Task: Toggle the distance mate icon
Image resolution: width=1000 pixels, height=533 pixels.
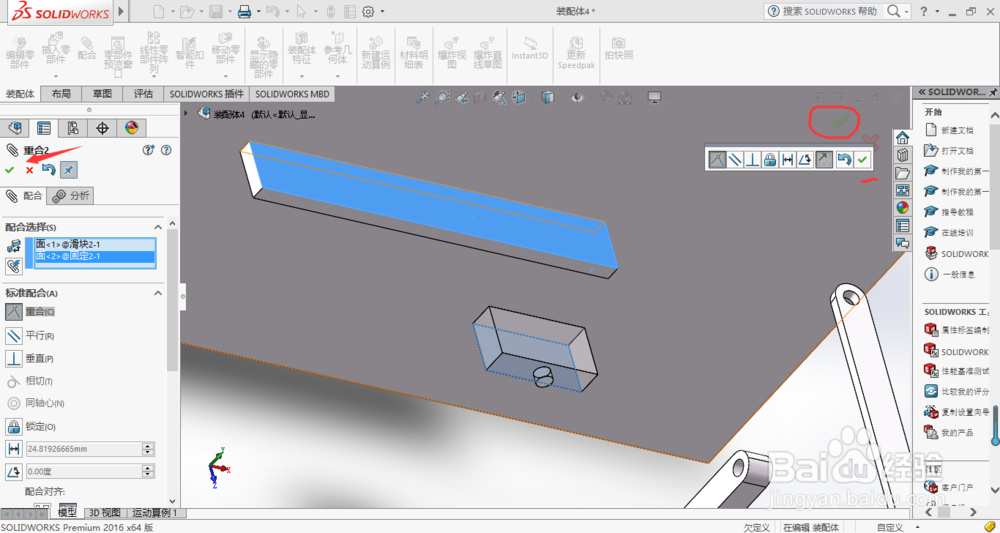Action: tap(13, 449)
